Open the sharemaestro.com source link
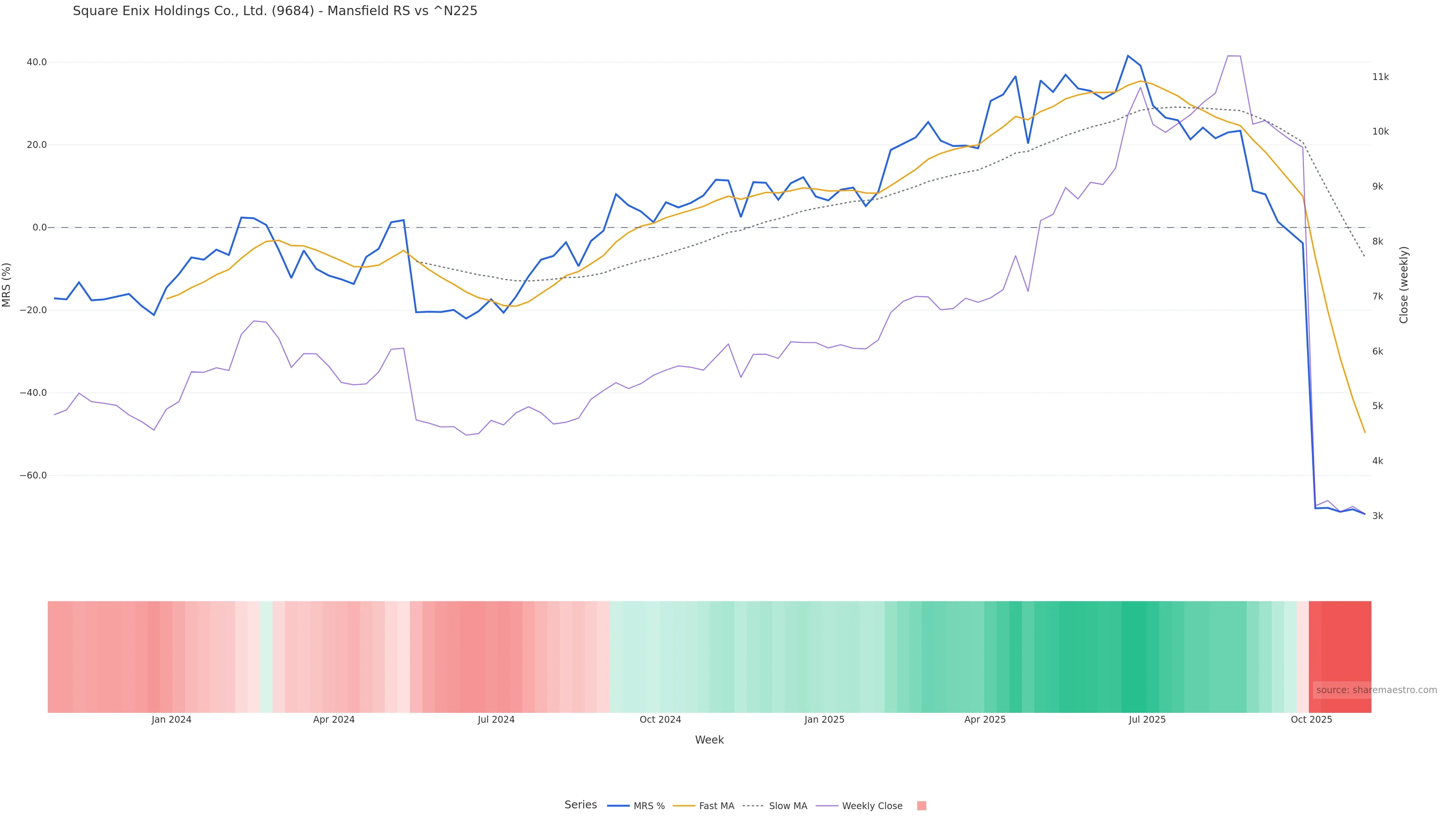This screenshot has width=1456, height=819. [1376, 690]
